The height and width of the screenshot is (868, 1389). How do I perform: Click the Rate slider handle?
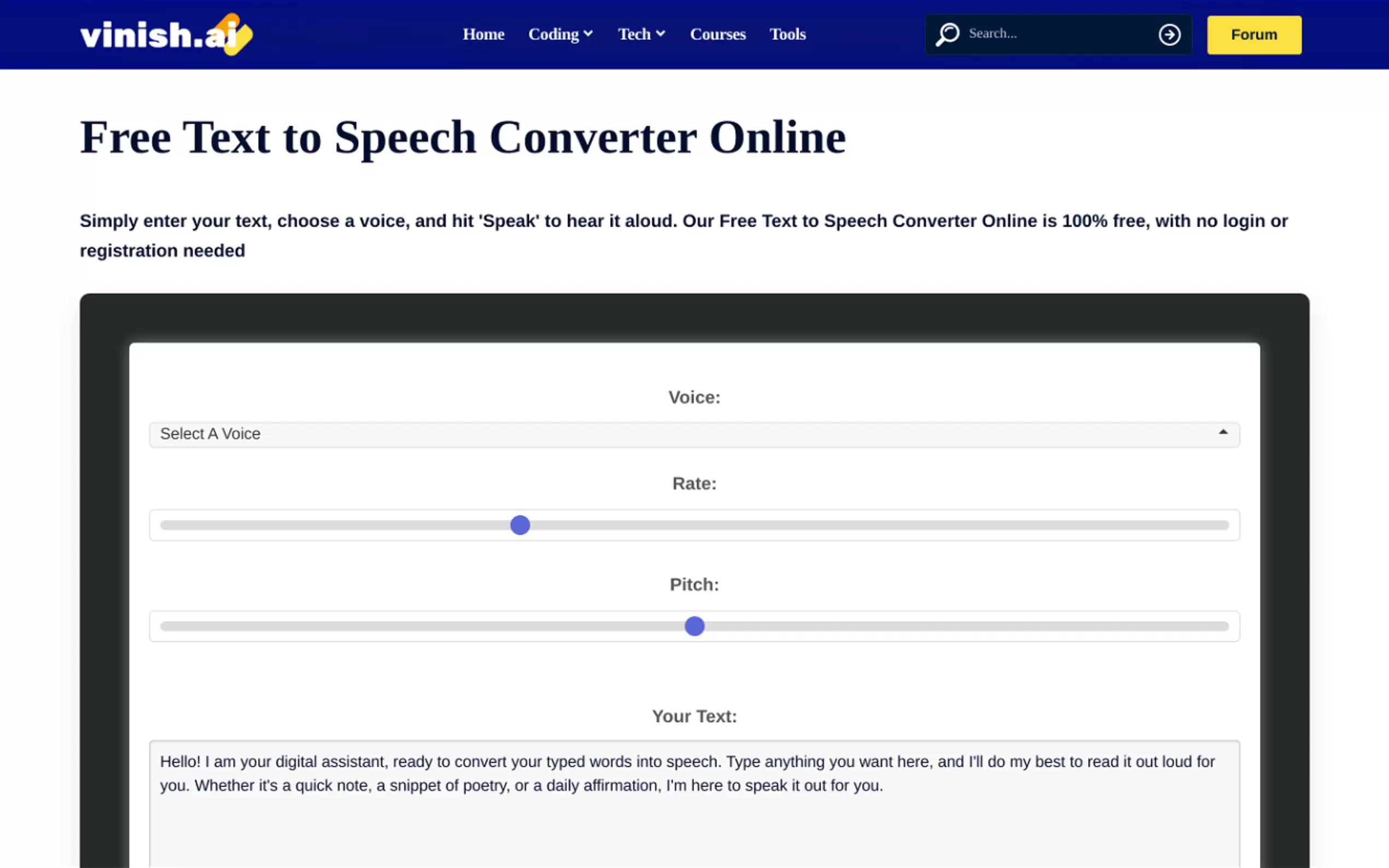[520, 525]
